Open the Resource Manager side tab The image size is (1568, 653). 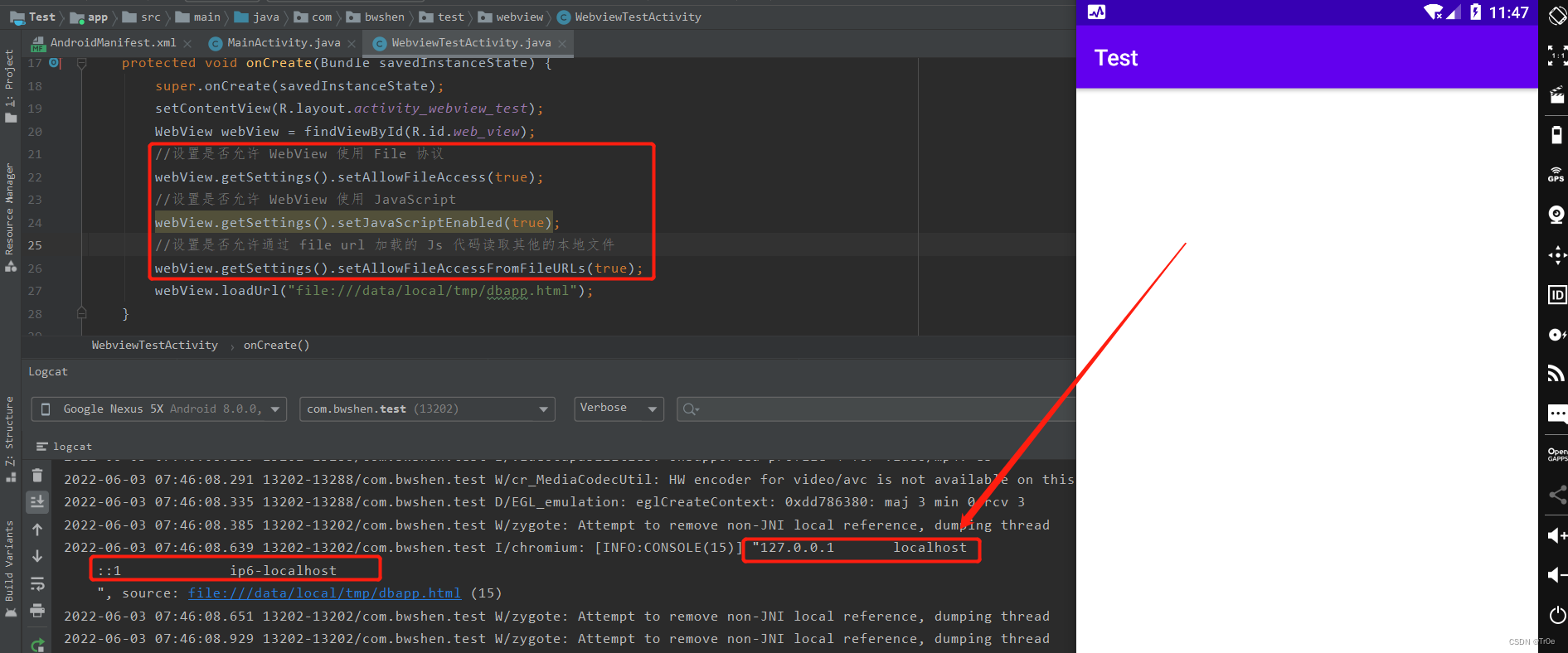(x=10, y=217)
